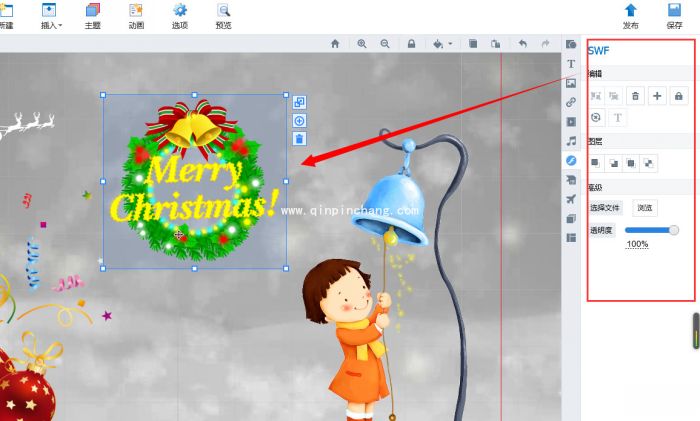
Task: Click the bring to front layer icon
Action: pos(595,163)
